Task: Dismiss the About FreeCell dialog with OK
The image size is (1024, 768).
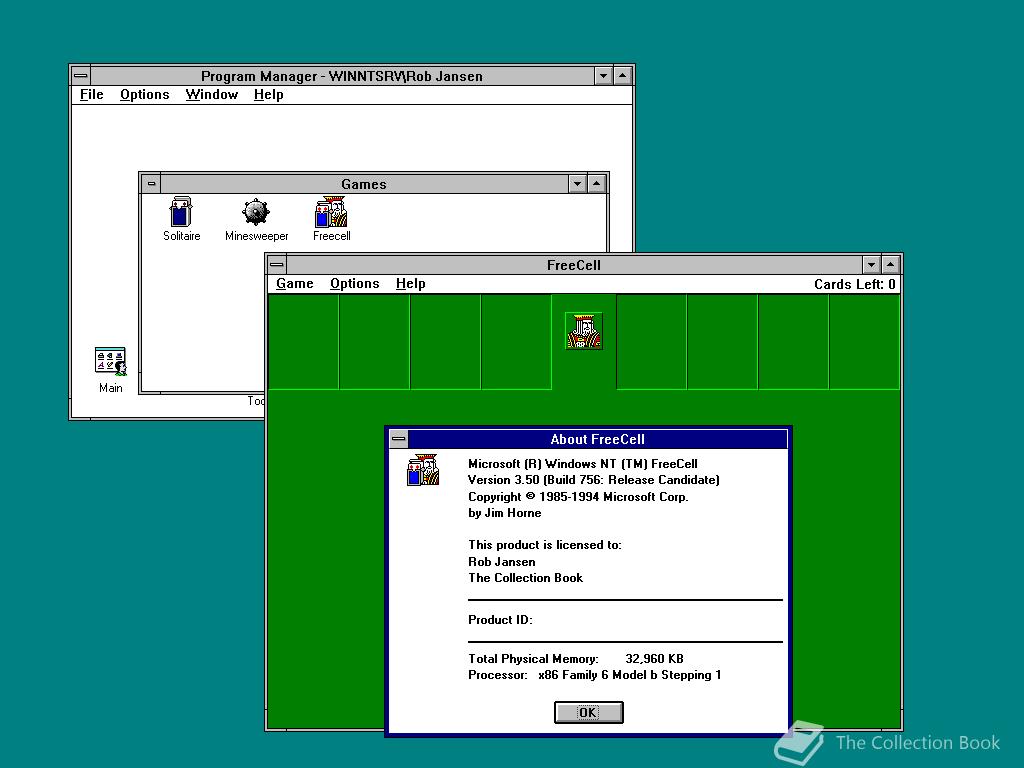Action: pos(588,712)
